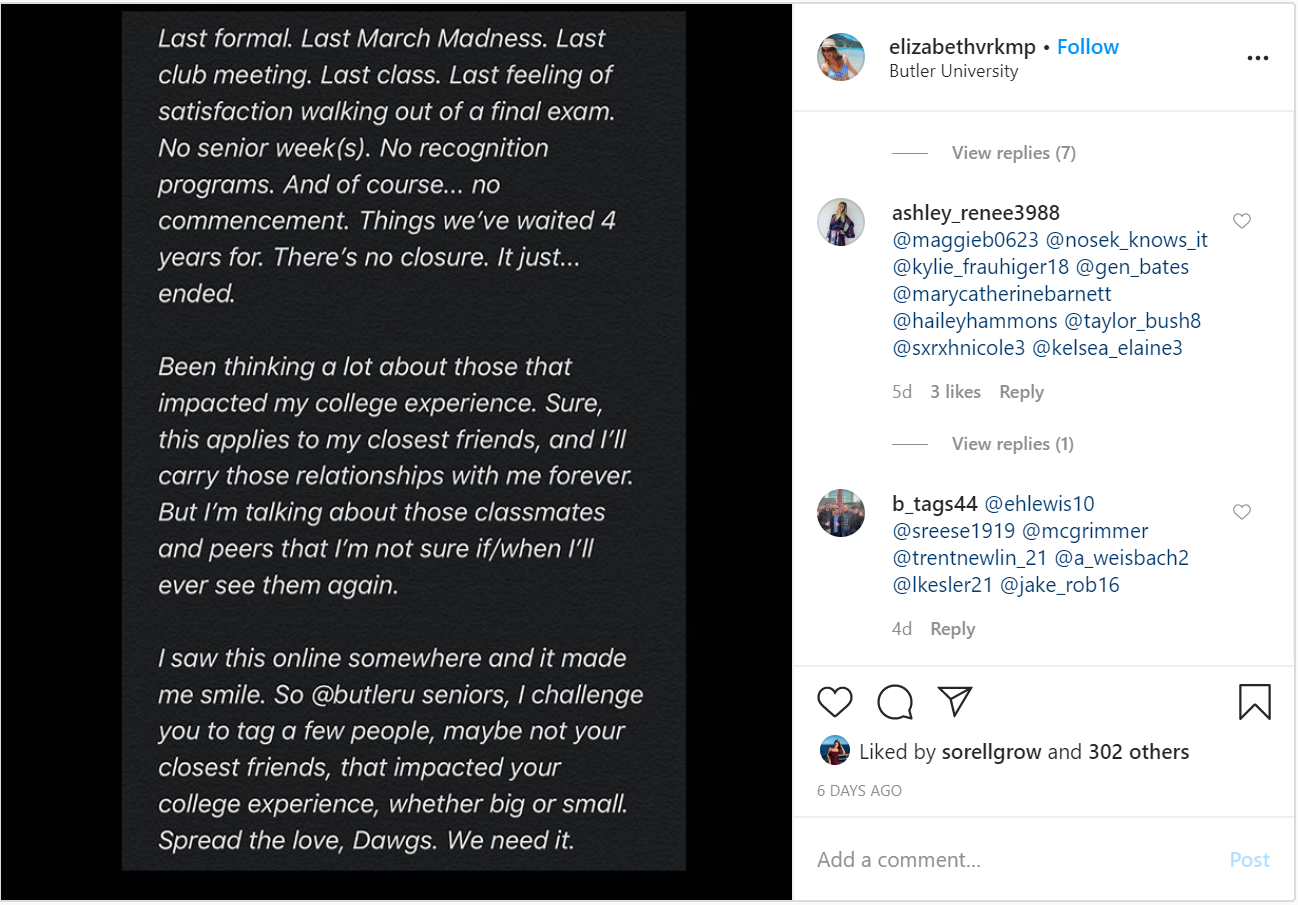Open b_tags44's avatar
The height and width of the screenshot is (905, 1298).
coord(841,513)
